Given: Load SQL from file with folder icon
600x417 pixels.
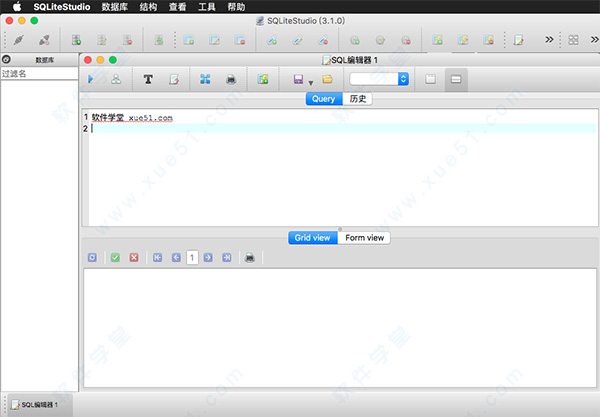Looking at the screenshot, I should pos(327,79).
